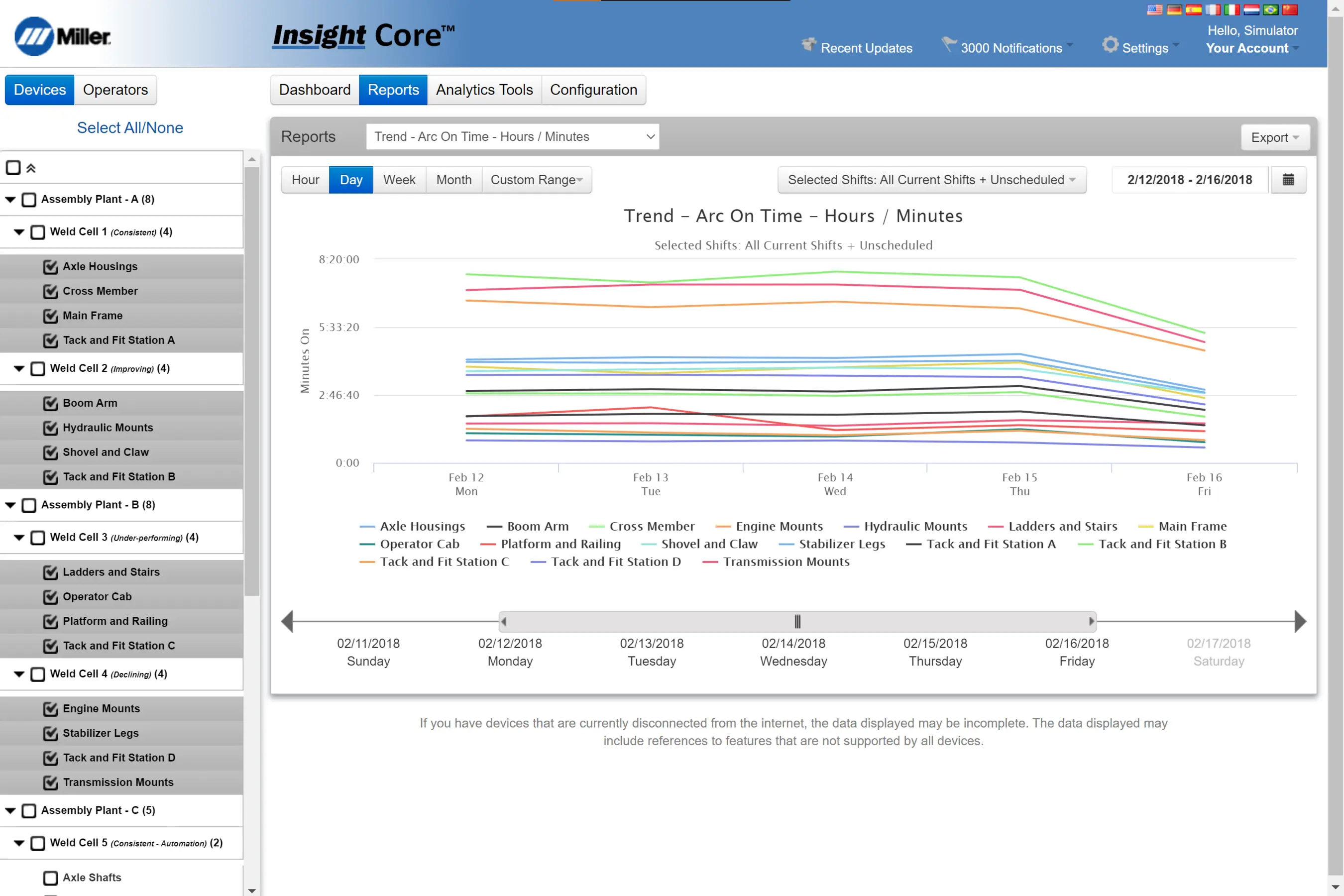1344x896 pixels.
Task: Collapse all tree nodes double-chevron icon
Action: click(31, 168)
